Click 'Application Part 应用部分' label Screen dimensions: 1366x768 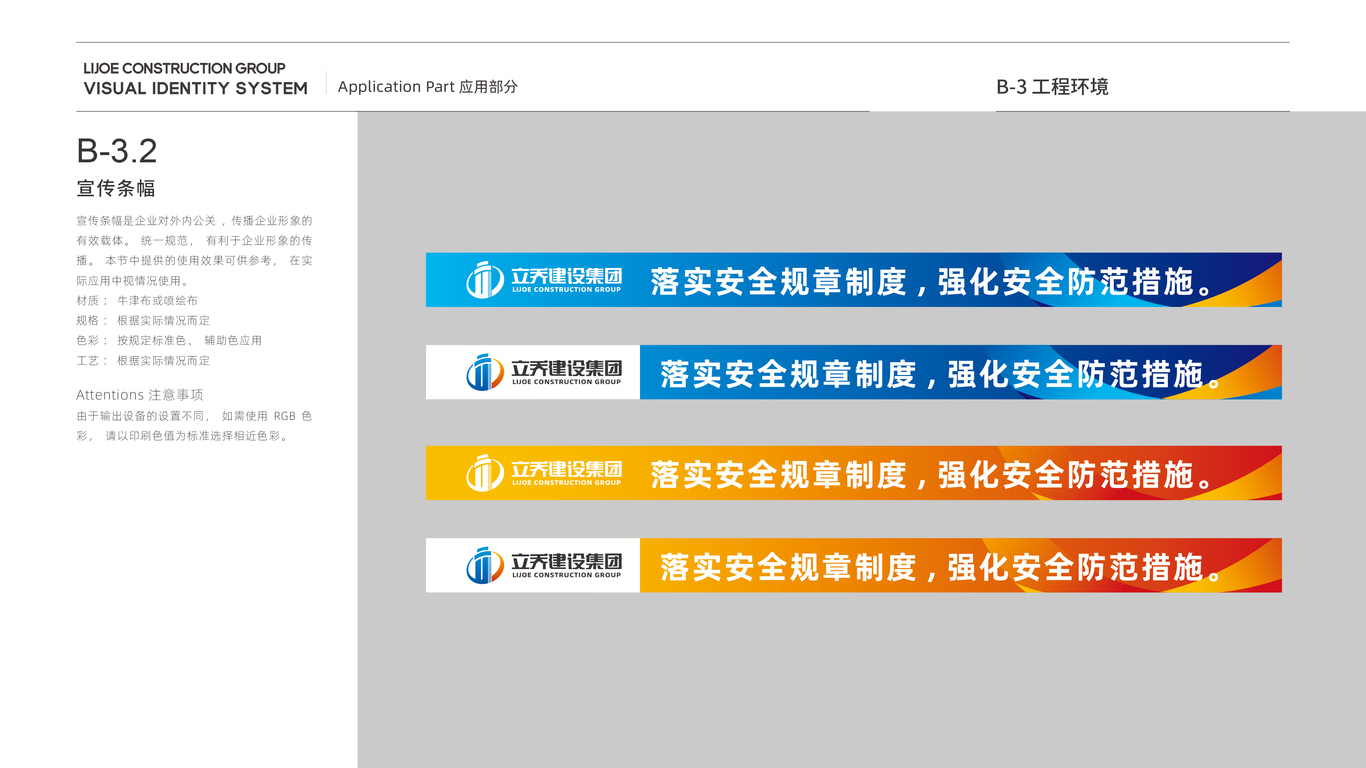[428, 87]
